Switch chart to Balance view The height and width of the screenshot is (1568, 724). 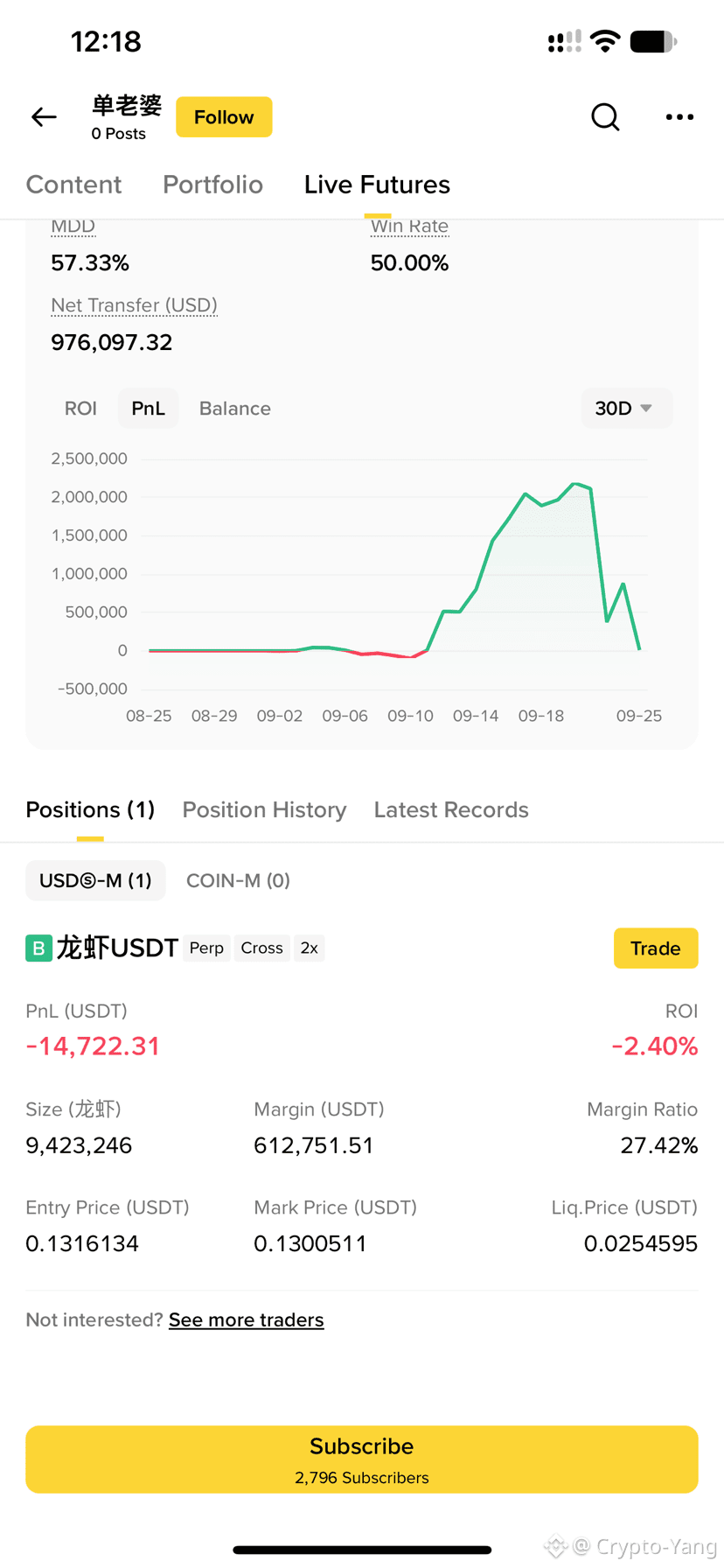(235, 409)
